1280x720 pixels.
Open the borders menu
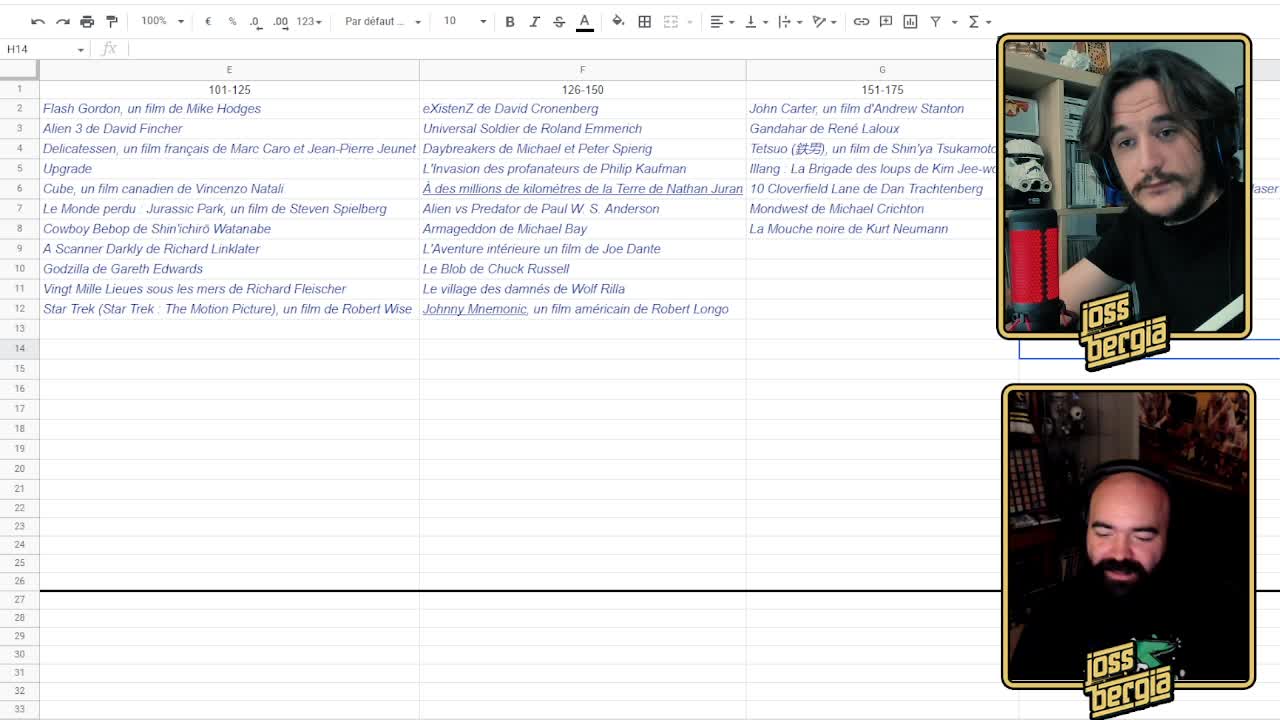[x=645, y=21]
